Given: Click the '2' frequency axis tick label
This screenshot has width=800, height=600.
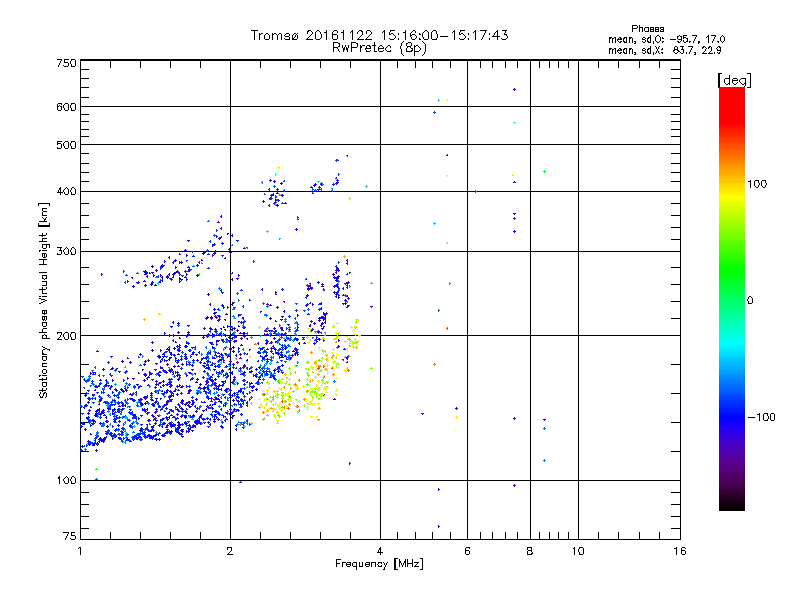Looking at the screenshot, I should coord(230,551).
